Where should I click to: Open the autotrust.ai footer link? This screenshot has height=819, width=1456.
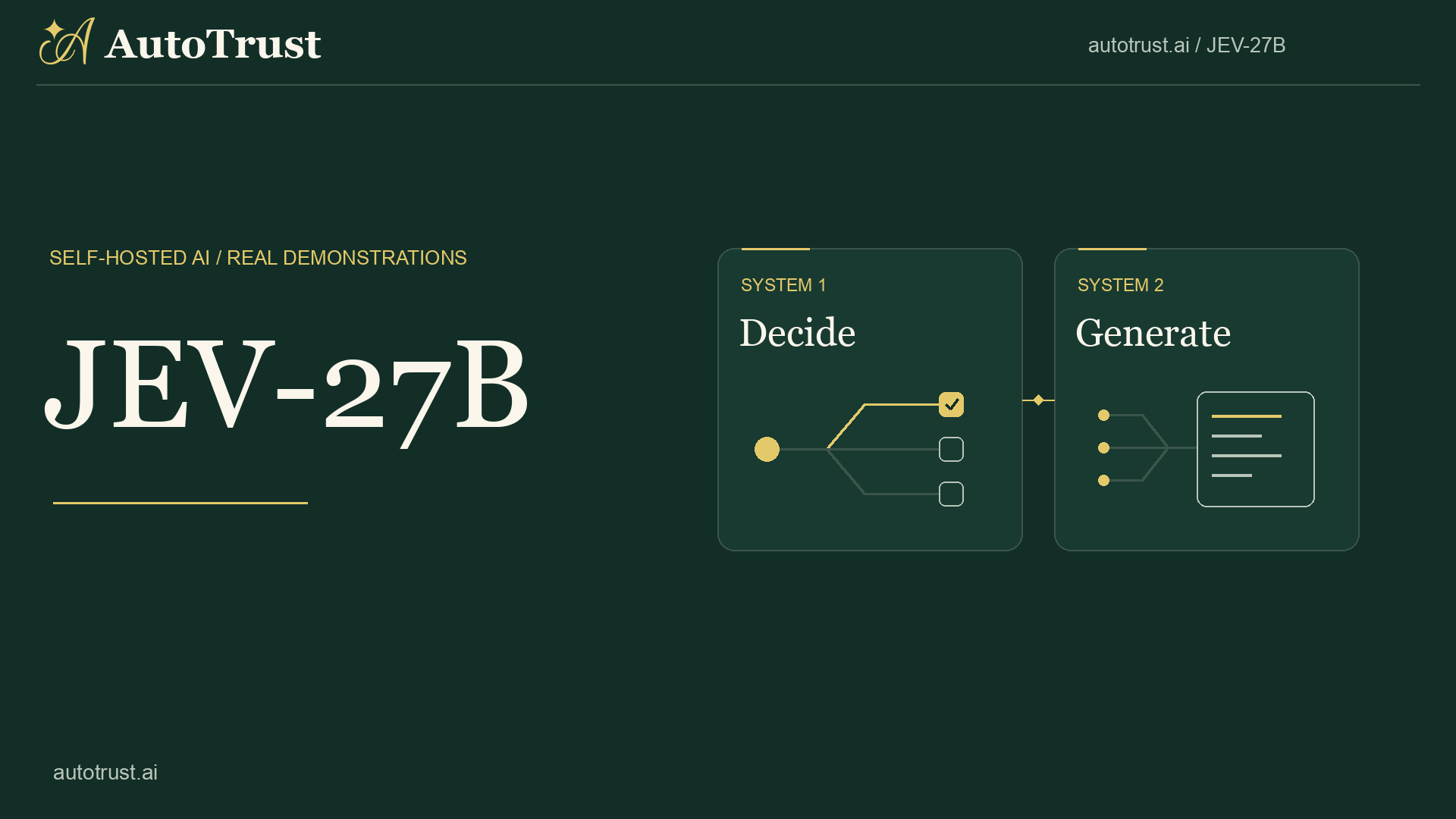coord(105,772)
